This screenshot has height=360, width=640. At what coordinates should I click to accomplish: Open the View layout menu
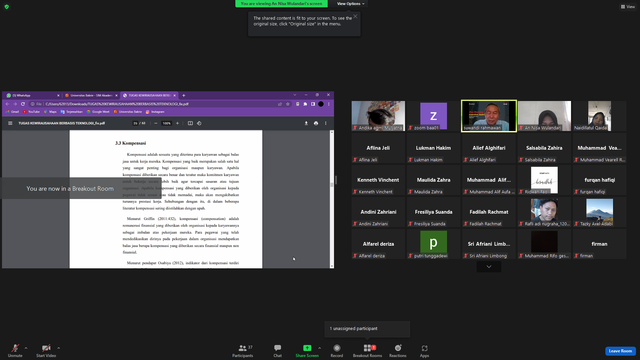628,7
